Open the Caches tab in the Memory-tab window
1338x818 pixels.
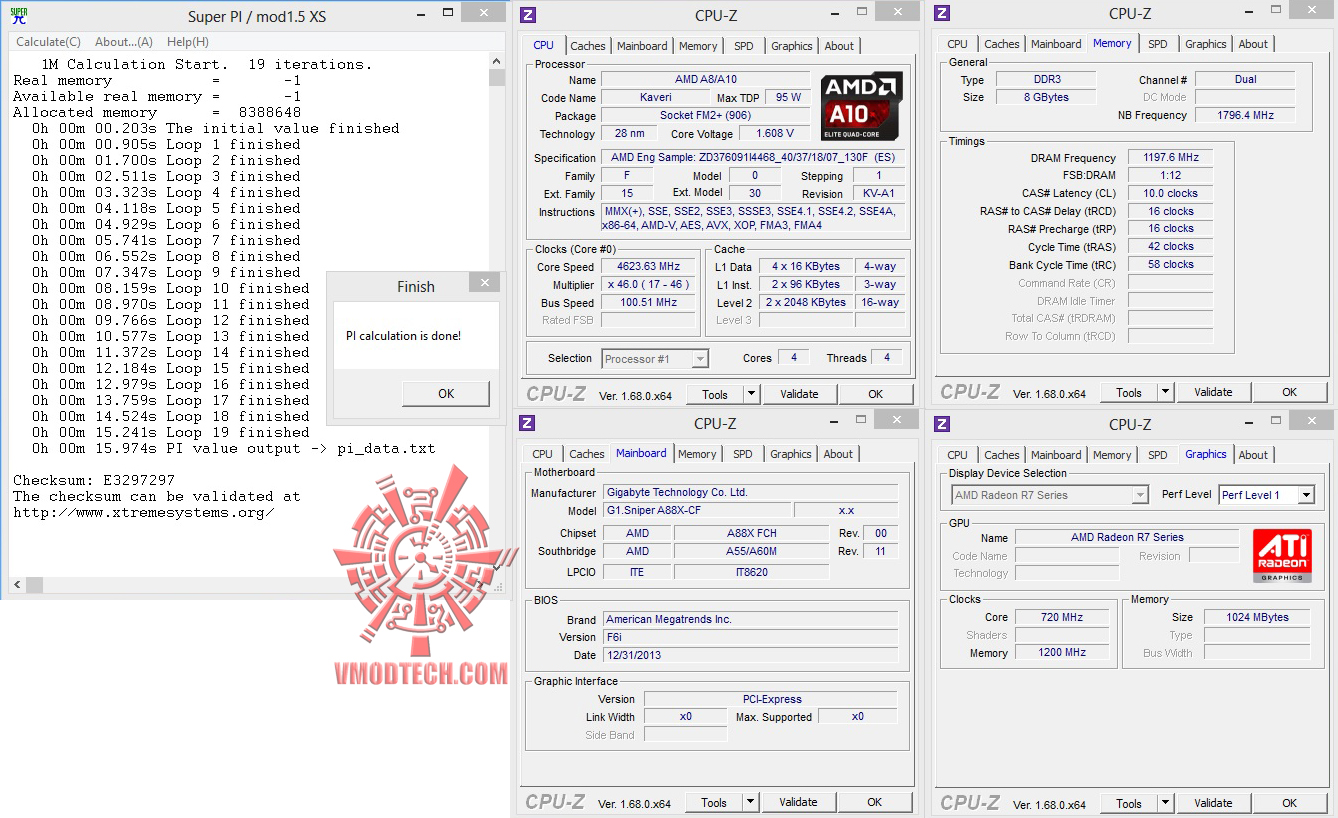click(1002, 44)
